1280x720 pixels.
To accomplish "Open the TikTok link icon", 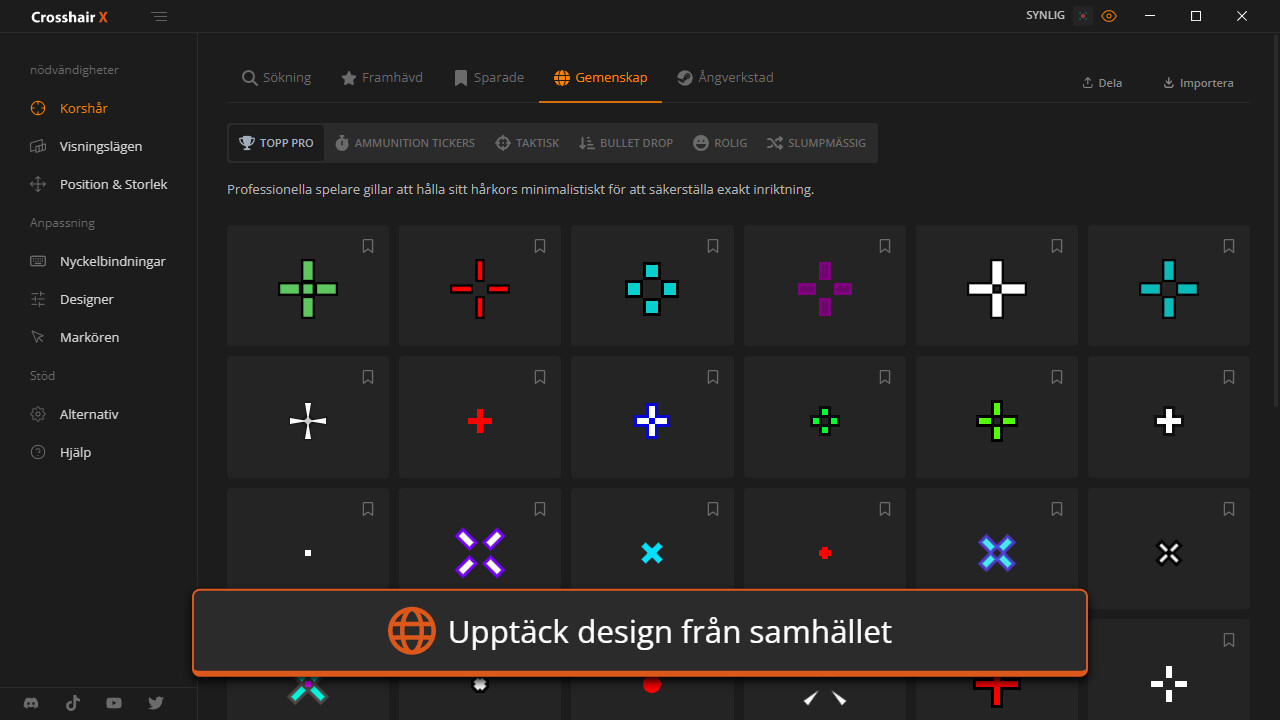I will pos(73,703).
